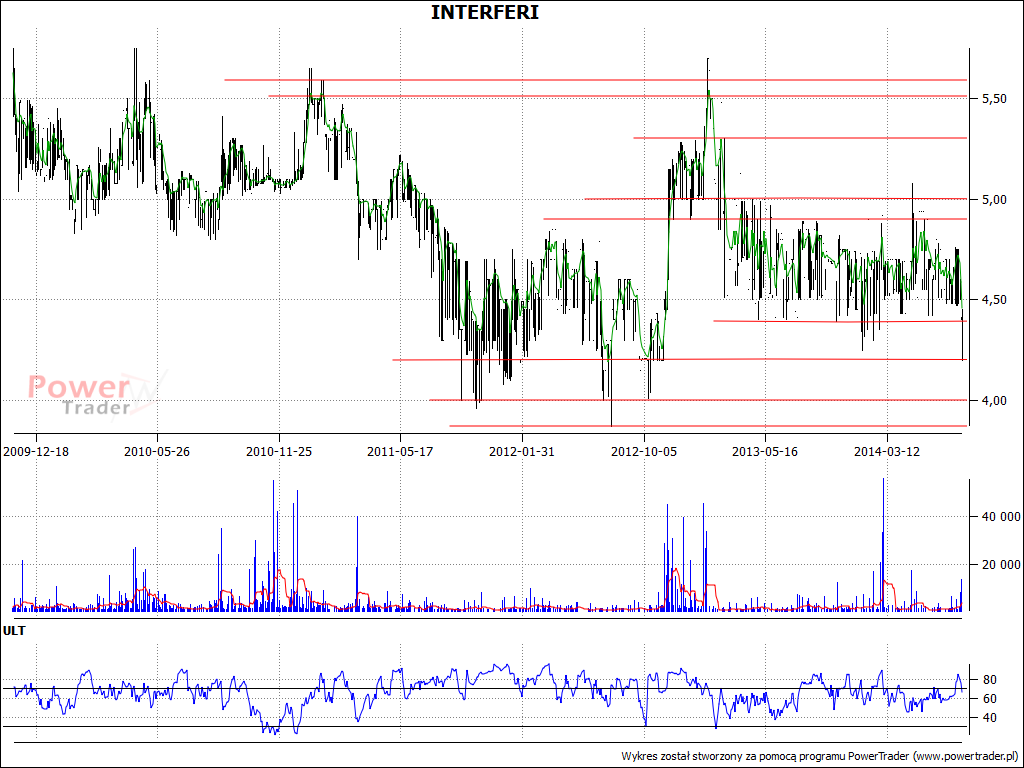Image resolution: width=1024 pixels, height=768 pixels.
Task: Click the ULT indicator label
Action: pyautogui.click(x=14, y=631)
